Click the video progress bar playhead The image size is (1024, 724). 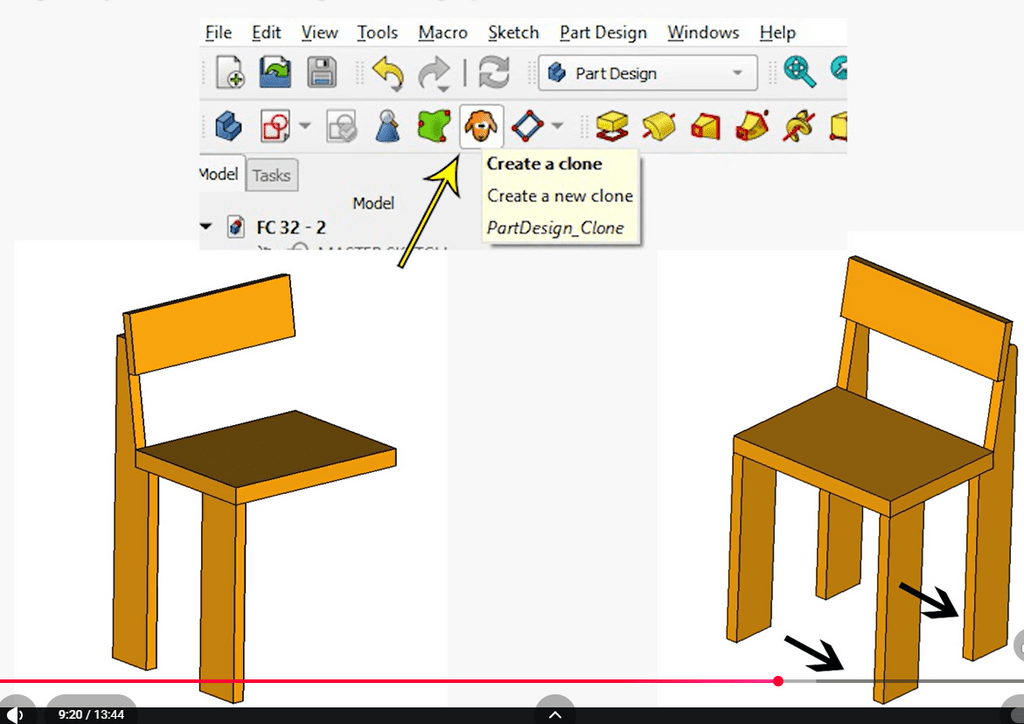(778, 681)
